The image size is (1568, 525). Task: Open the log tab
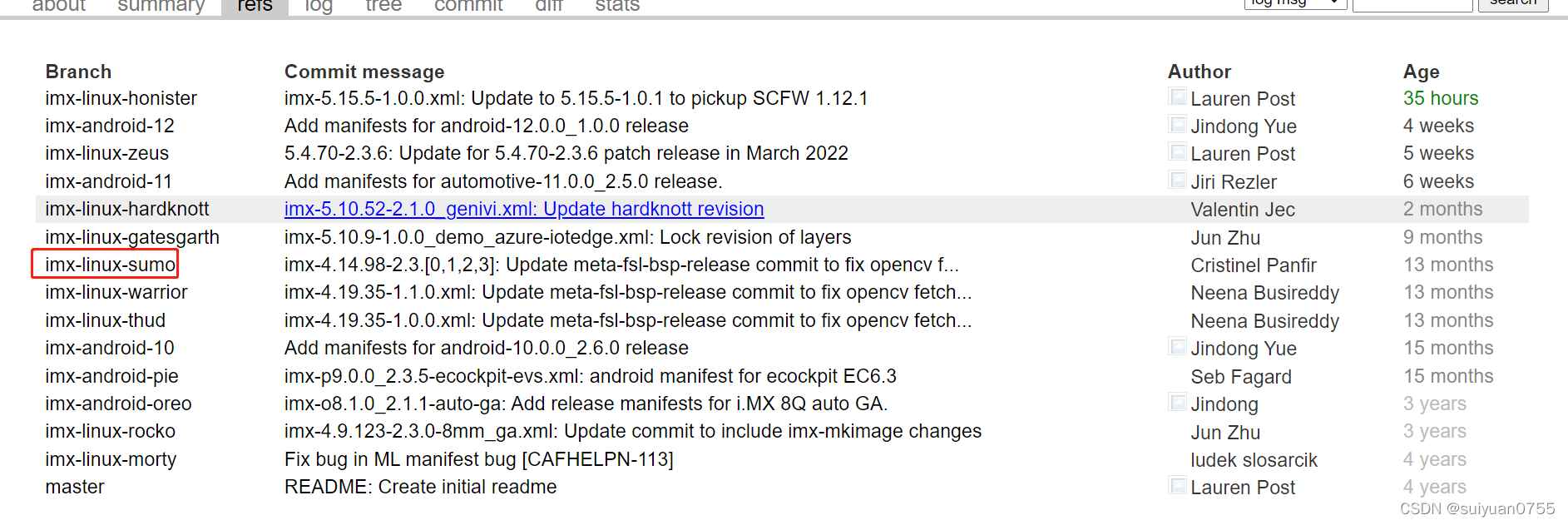[317, 7]
